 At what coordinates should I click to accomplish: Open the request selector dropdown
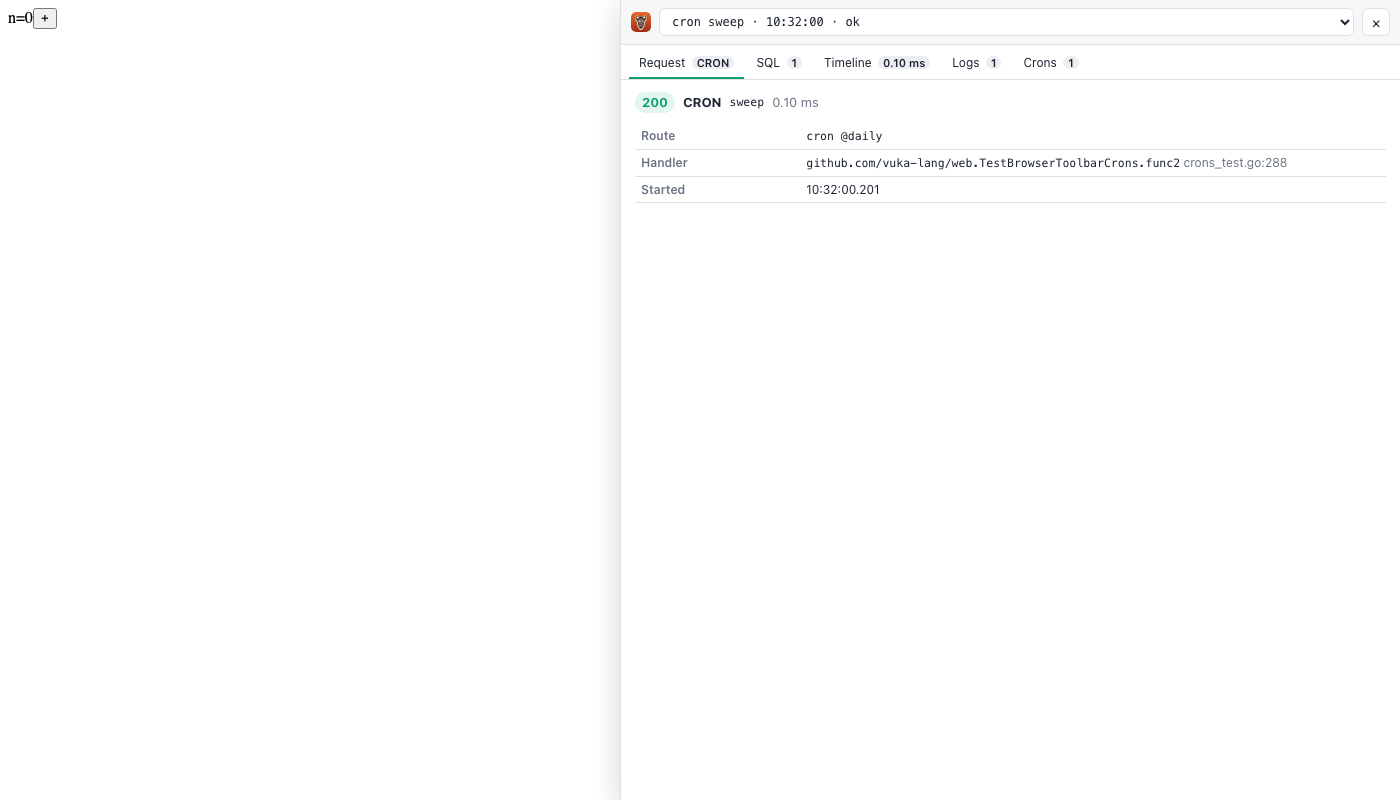click(x=1006, y=22)
